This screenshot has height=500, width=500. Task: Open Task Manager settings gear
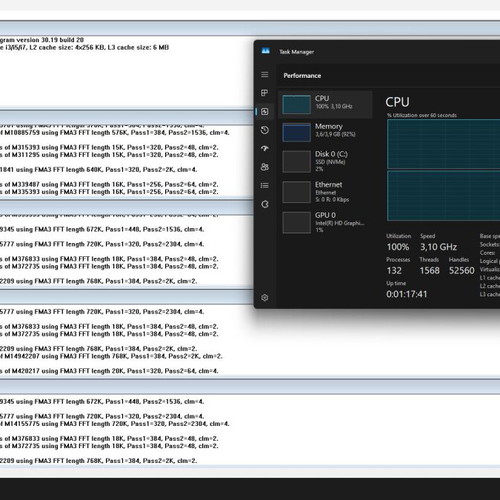(x=265, y=298)
